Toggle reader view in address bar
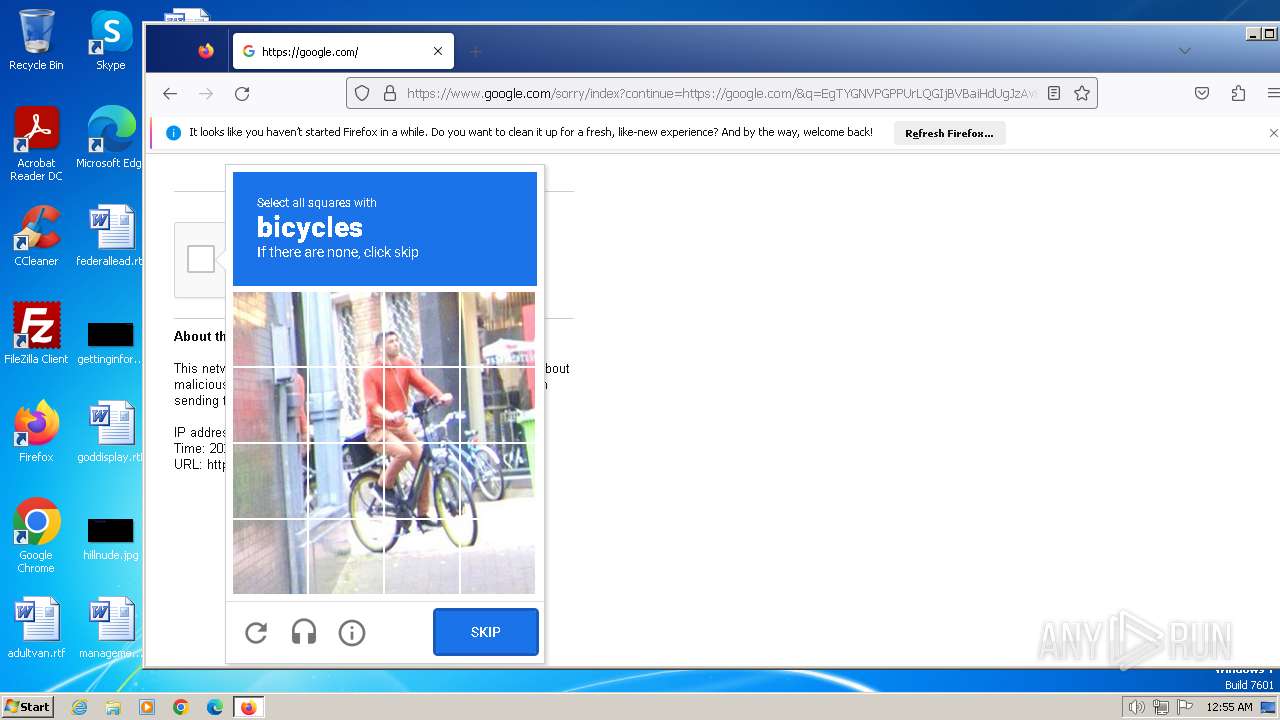Screen dimensions: 1280x720 (x=1054, y=93)
